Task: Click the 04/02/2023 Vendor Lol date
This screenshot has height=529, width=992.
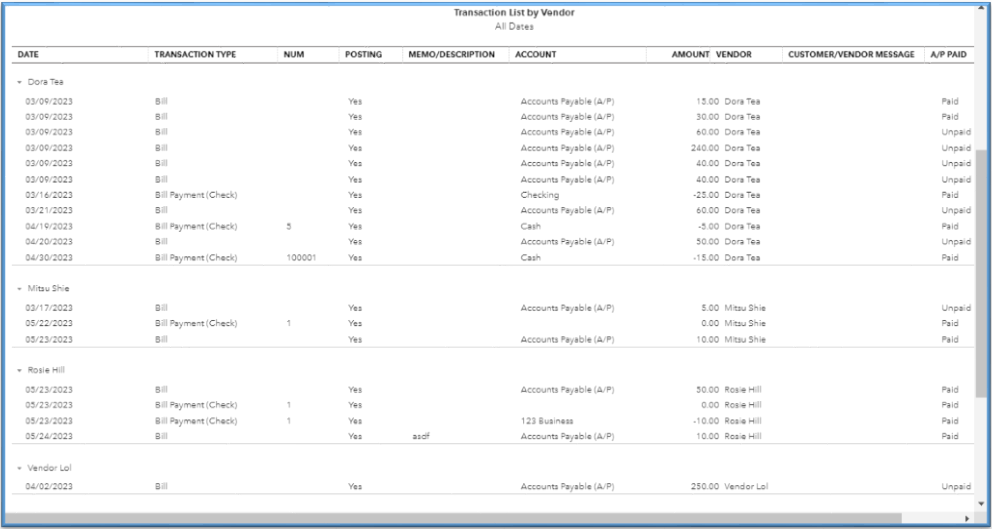Action: [49, 487]
